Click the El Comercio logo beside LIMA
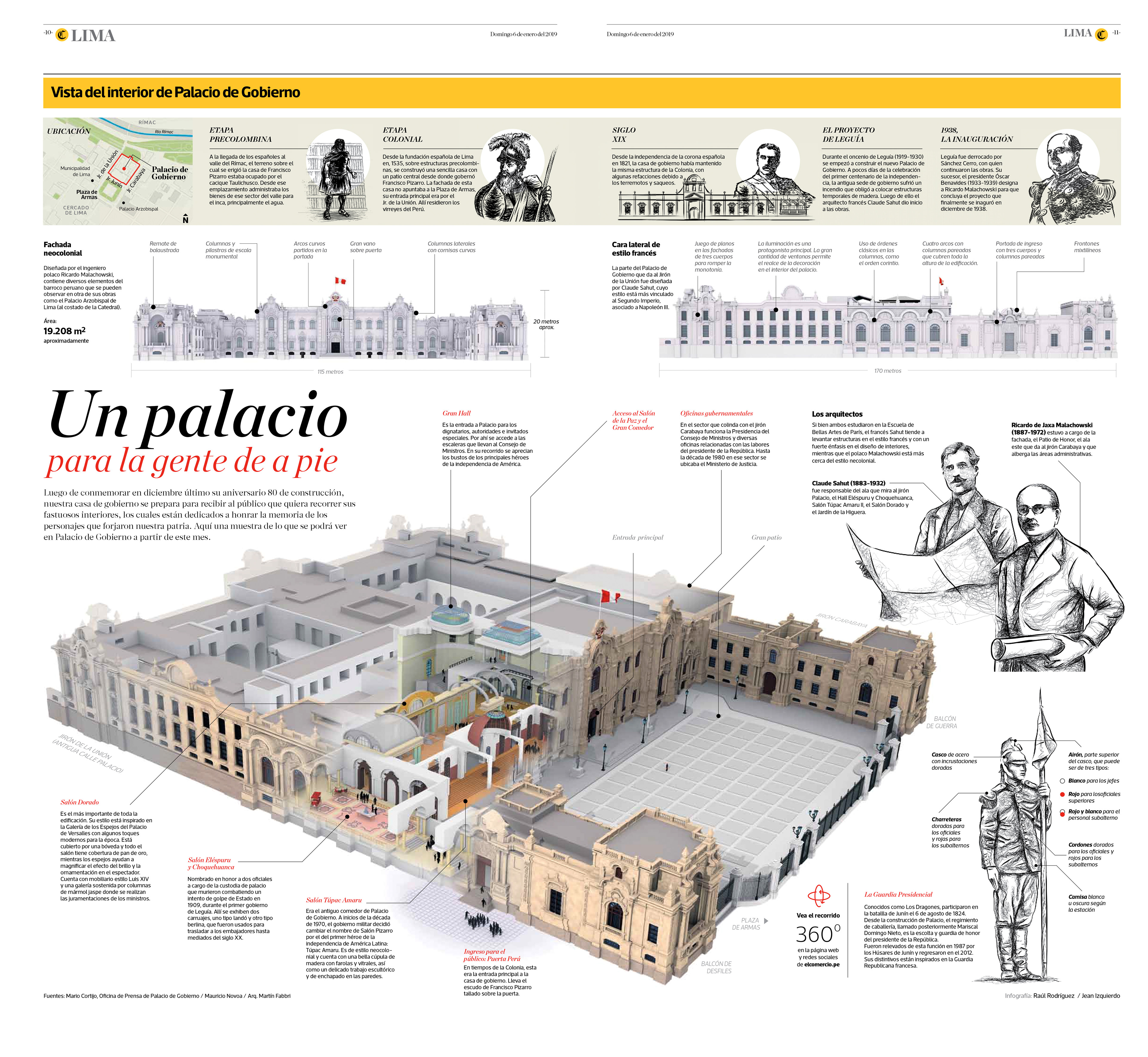 click(x=62, y=36)
